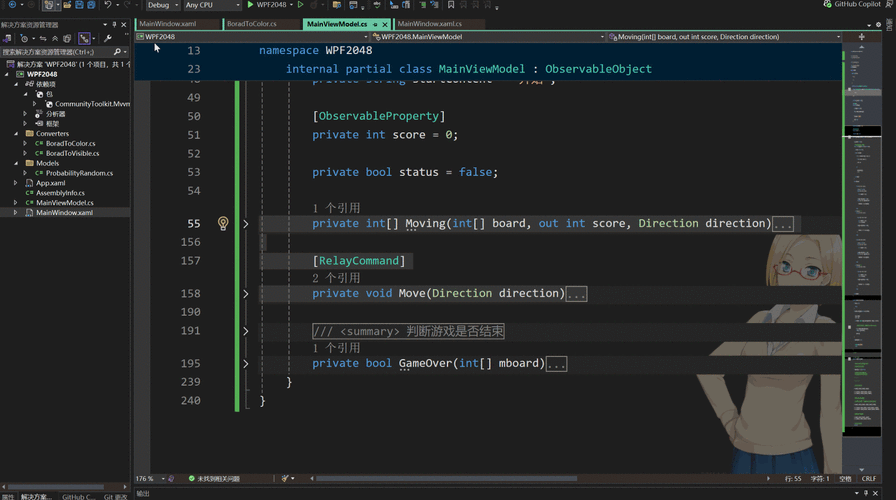This screenshot has height=500, width=896.
Task: Toggle the pin on MainViewModel.cs tab
Action: tap(375, 24)
